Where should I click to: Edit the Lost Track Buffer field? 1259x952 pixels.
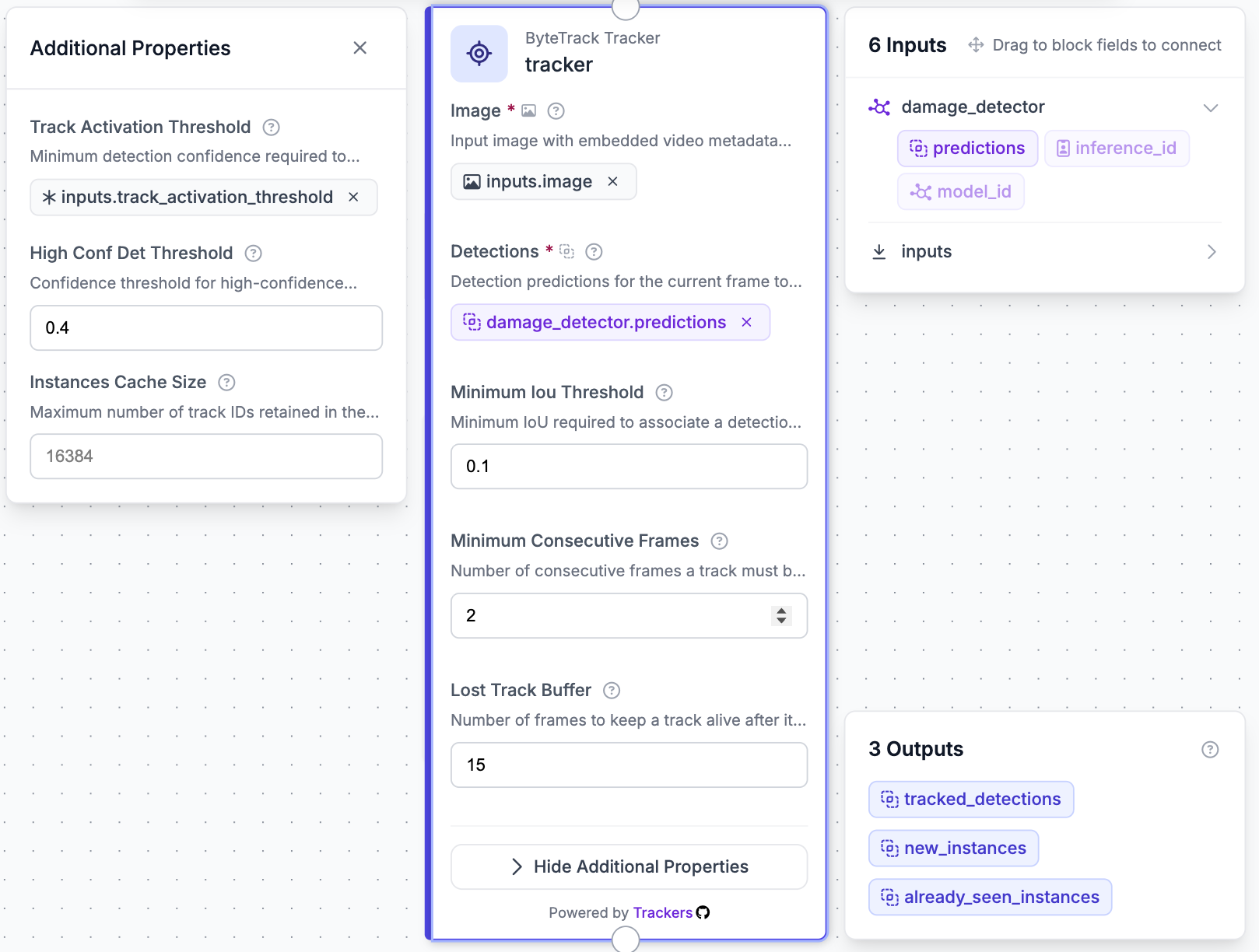pos(629,765)
